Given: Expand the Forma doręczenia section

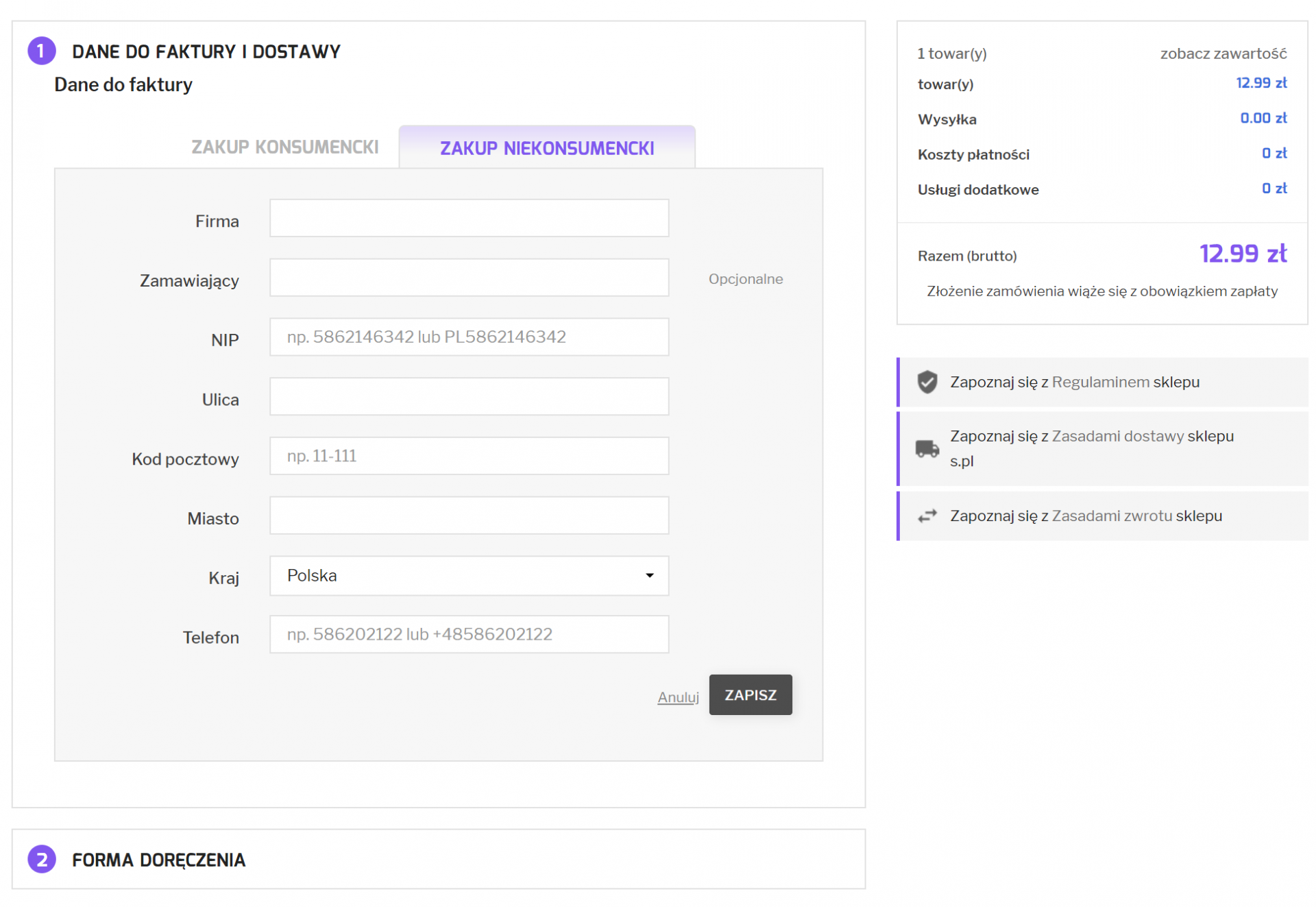Looking at the screenshot, I should click(x=158, y=860).
